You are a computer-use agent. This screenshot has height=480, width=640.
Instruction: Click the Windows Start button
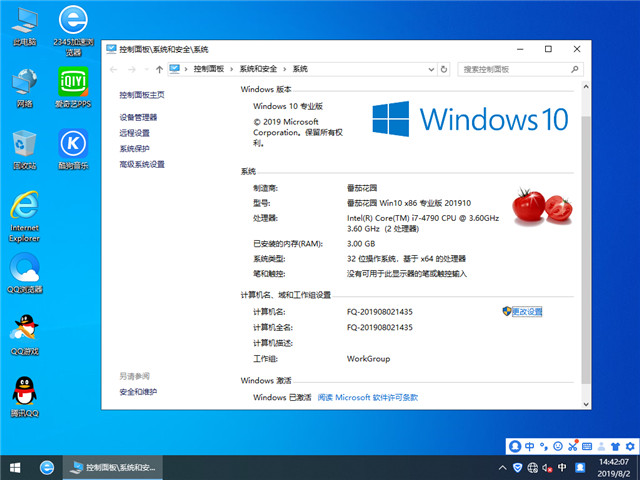click(x=16, y=467)
